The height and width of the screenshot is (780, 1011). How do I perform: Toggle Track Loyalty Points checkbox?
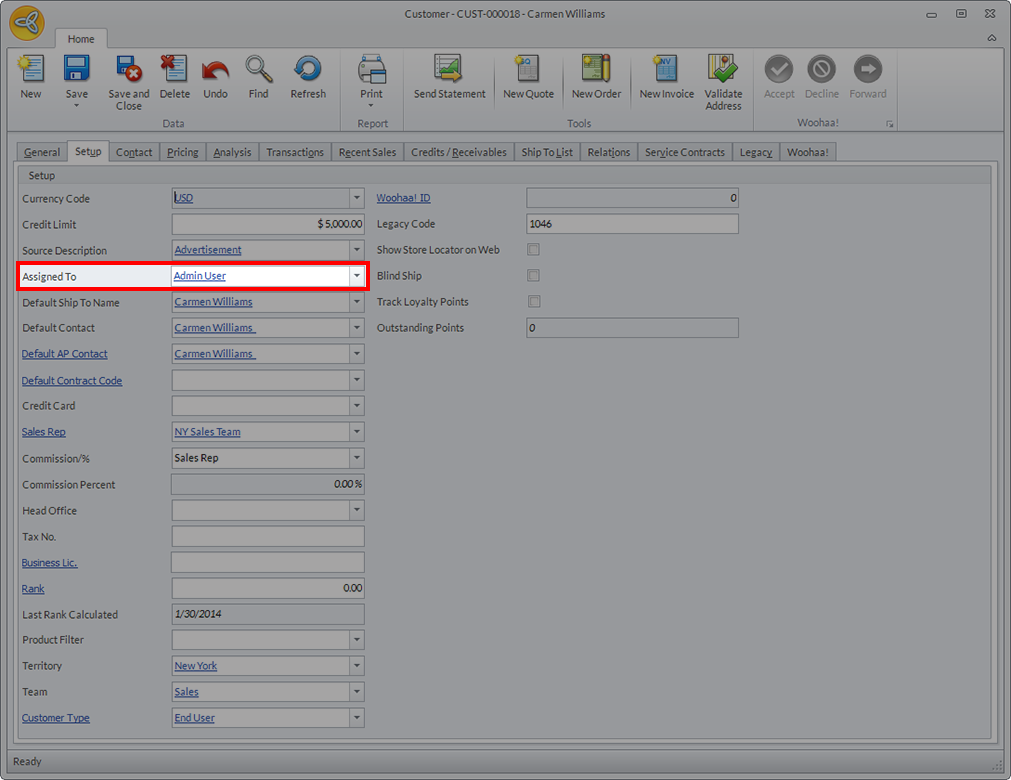(x=533, y=302)
